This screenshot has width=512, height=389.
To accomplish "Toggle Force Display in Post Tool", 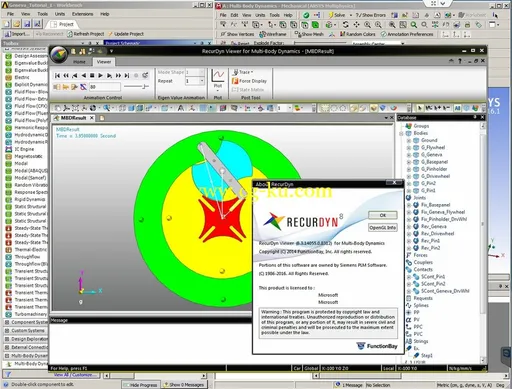I will (249, 81).
